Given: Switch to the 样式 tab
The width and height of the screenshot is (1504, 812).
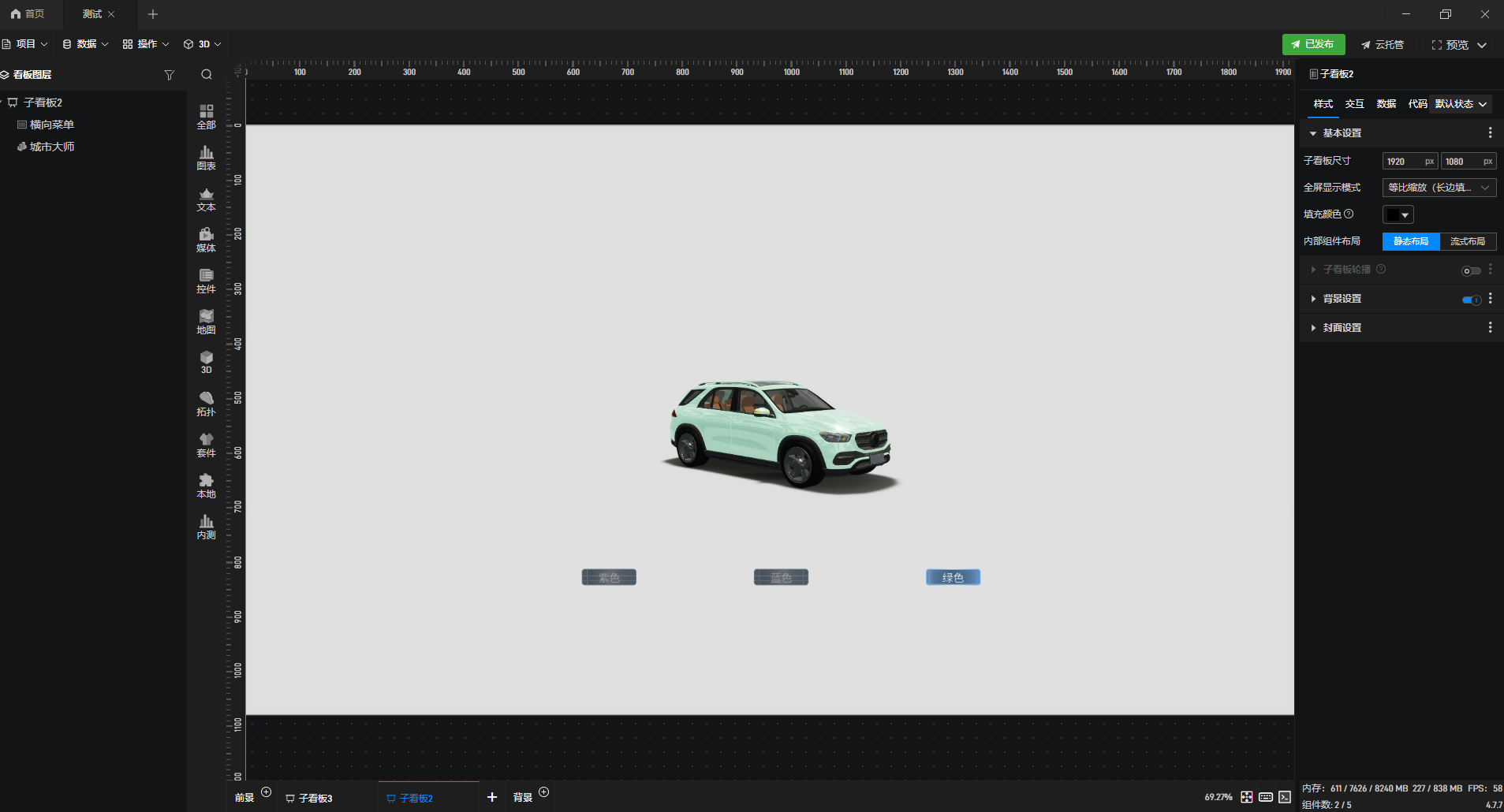Looking at the screenshot, I should point(1323,104).
